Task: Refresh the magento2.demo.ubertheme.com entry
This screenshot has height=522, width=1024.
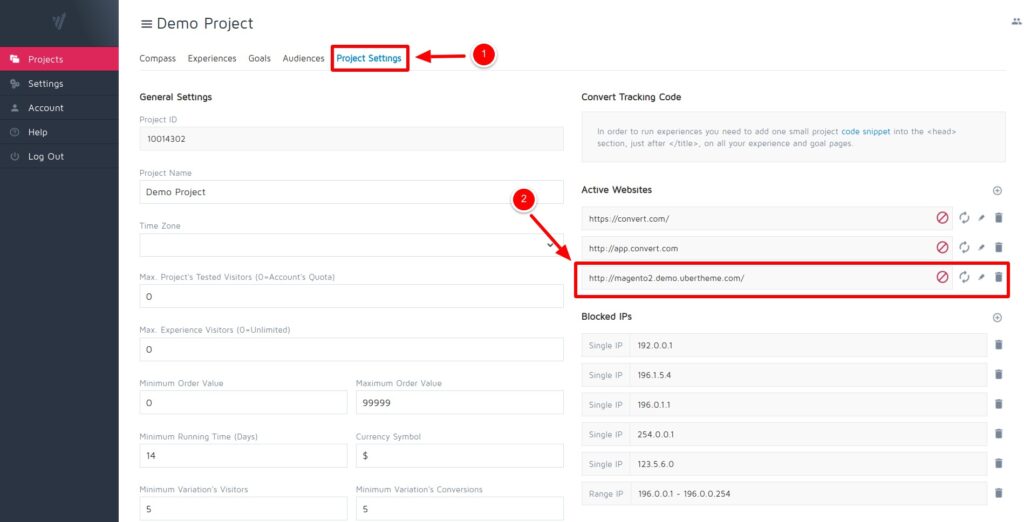Action: tap(964, 277)
